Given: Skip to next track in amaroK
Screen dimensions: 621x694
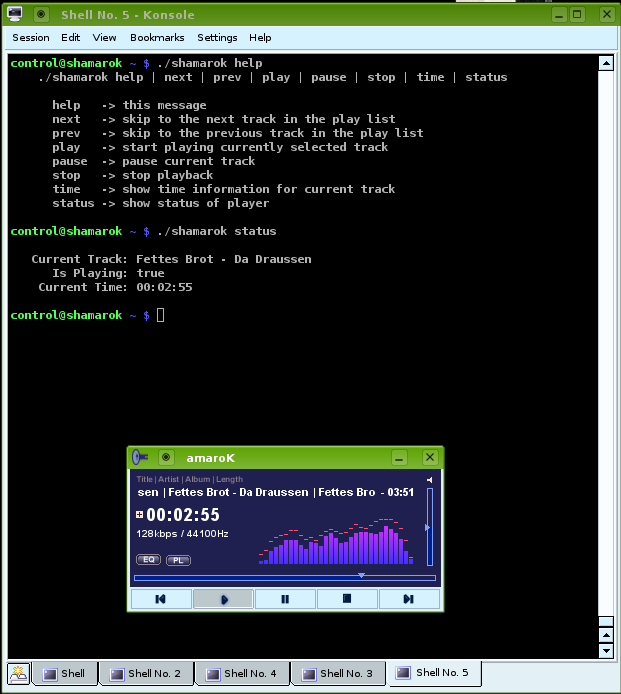Looking at the screenshot, I should (x=409, y=599).
